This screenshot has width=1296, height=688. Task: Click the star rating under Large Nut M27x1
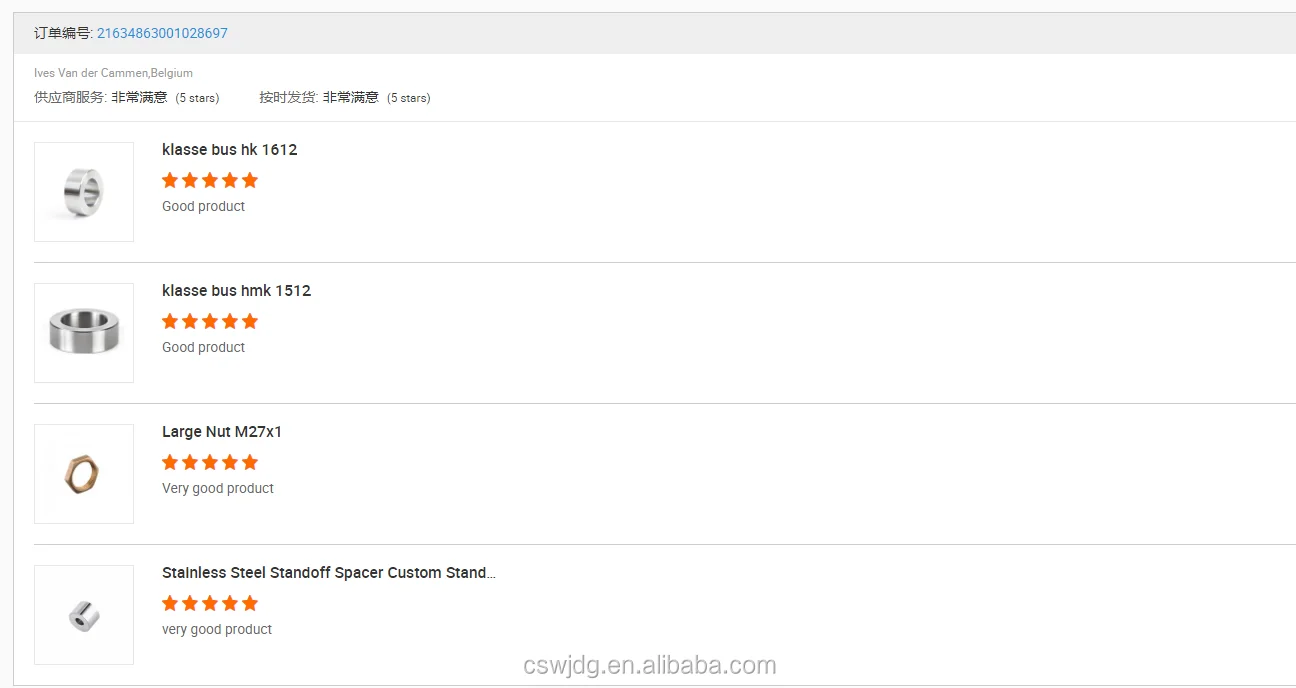tap(210, 462)
